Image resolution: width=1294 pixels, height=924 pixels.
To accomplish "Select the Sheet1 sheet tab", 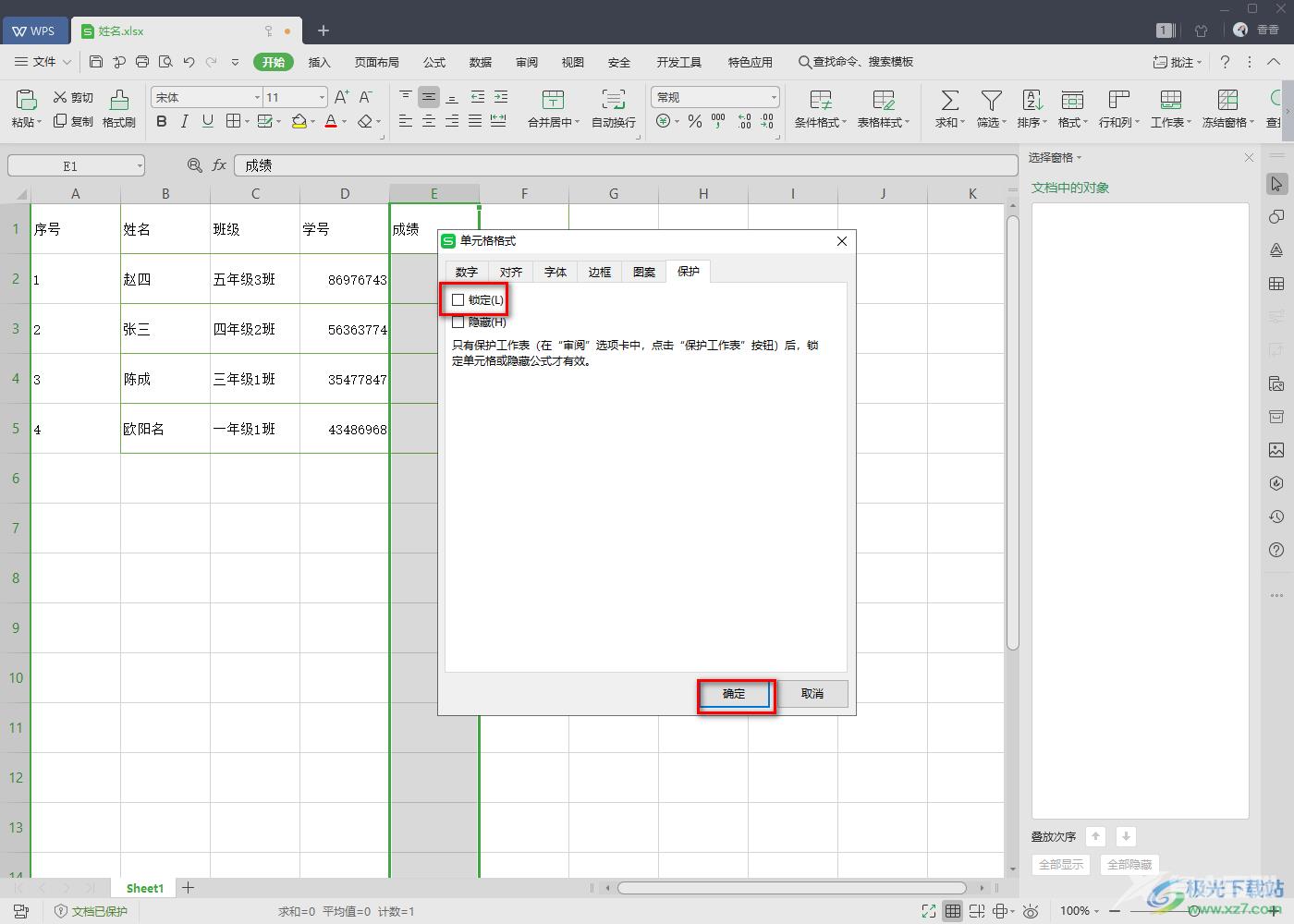I will 144,888.
